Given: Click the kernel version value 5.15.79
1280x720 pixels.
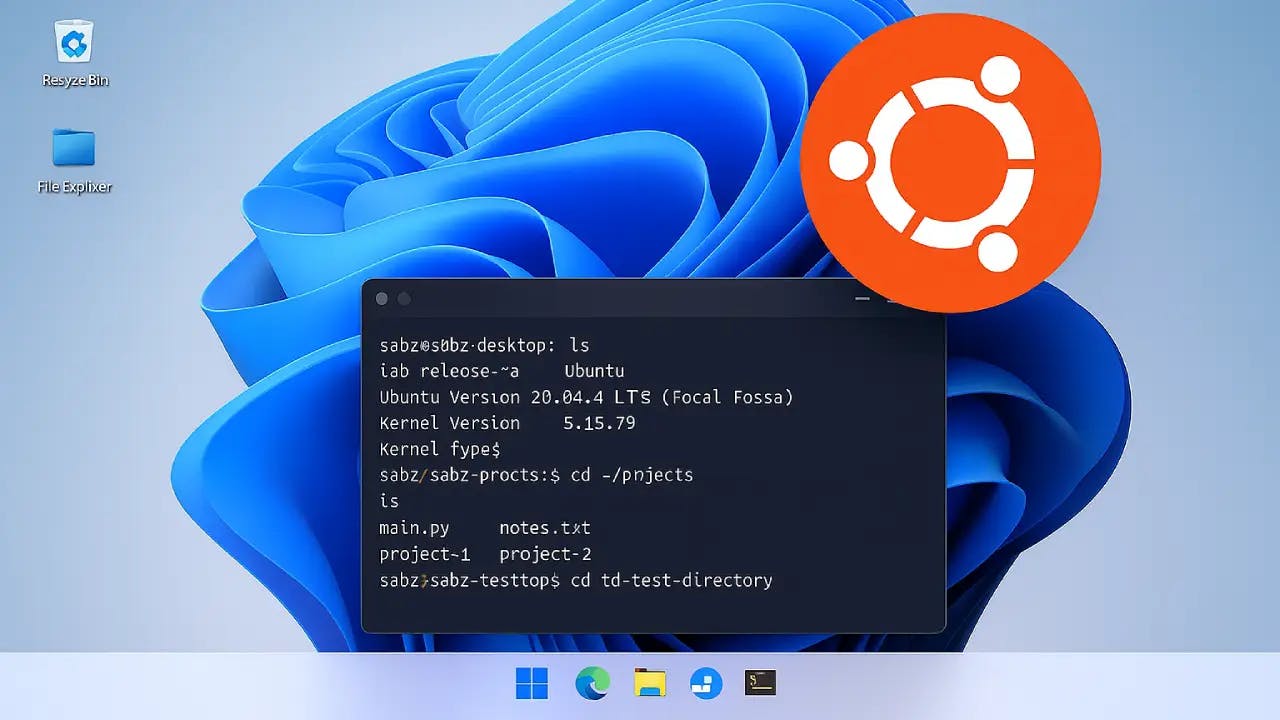Looking at the screenshot, I should (599, 423).
